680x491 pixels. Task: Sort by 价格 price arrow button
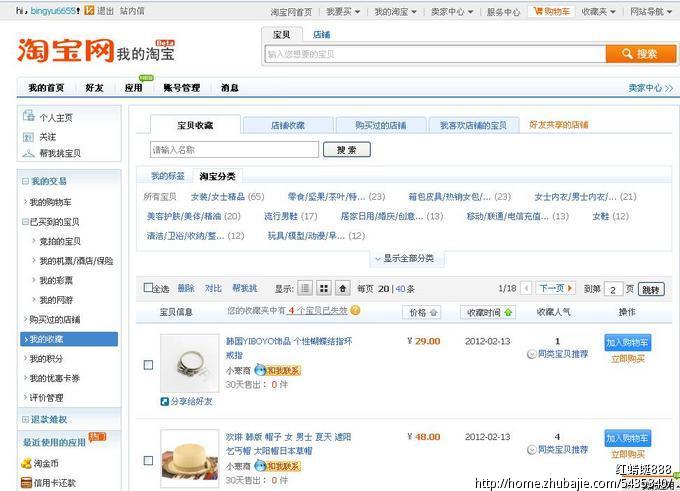(x=422, y=312)
